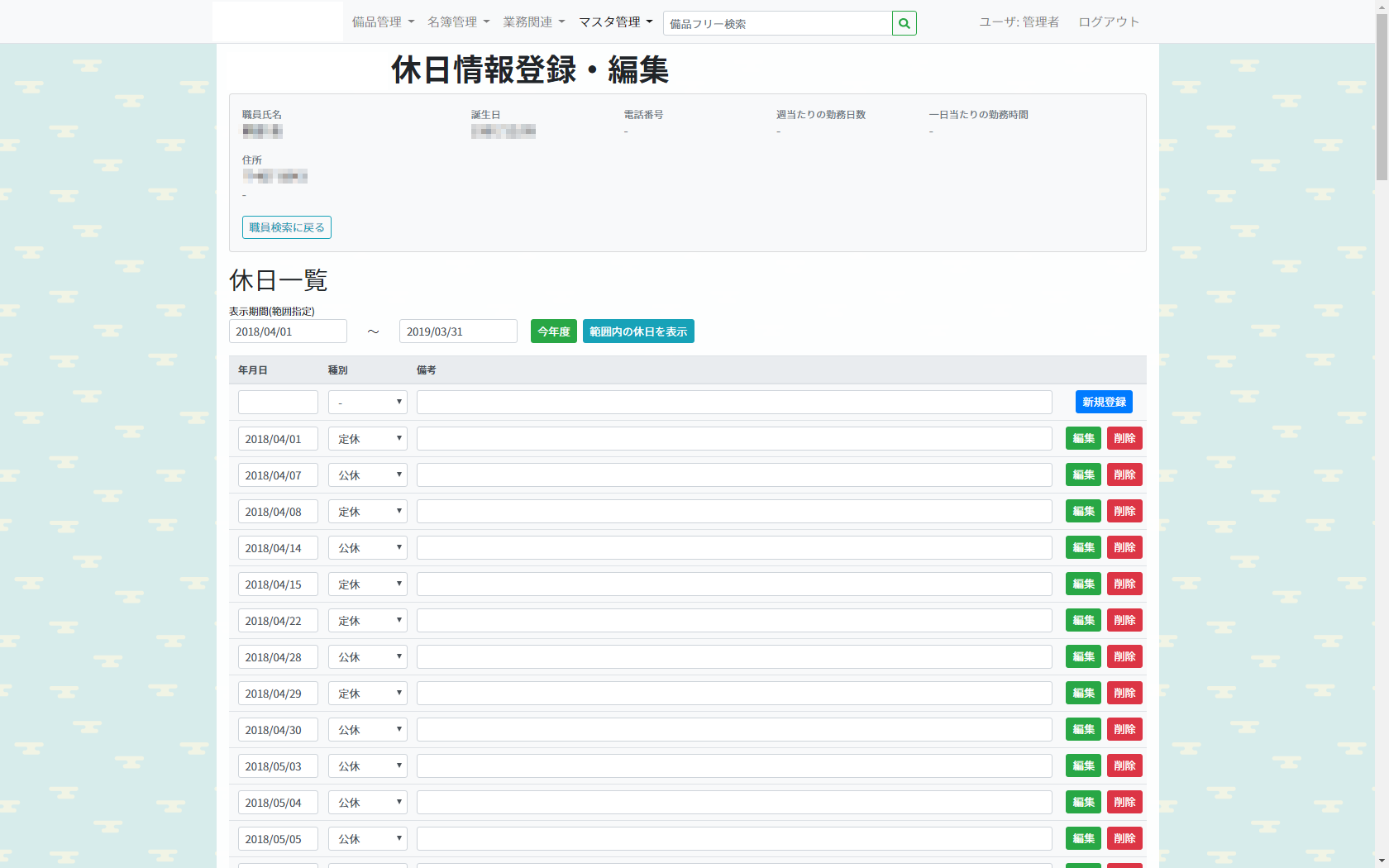The width and height of the screenshot is (1389, 868).
Task: Open the 名簿管理 menu
Action: 458,22
